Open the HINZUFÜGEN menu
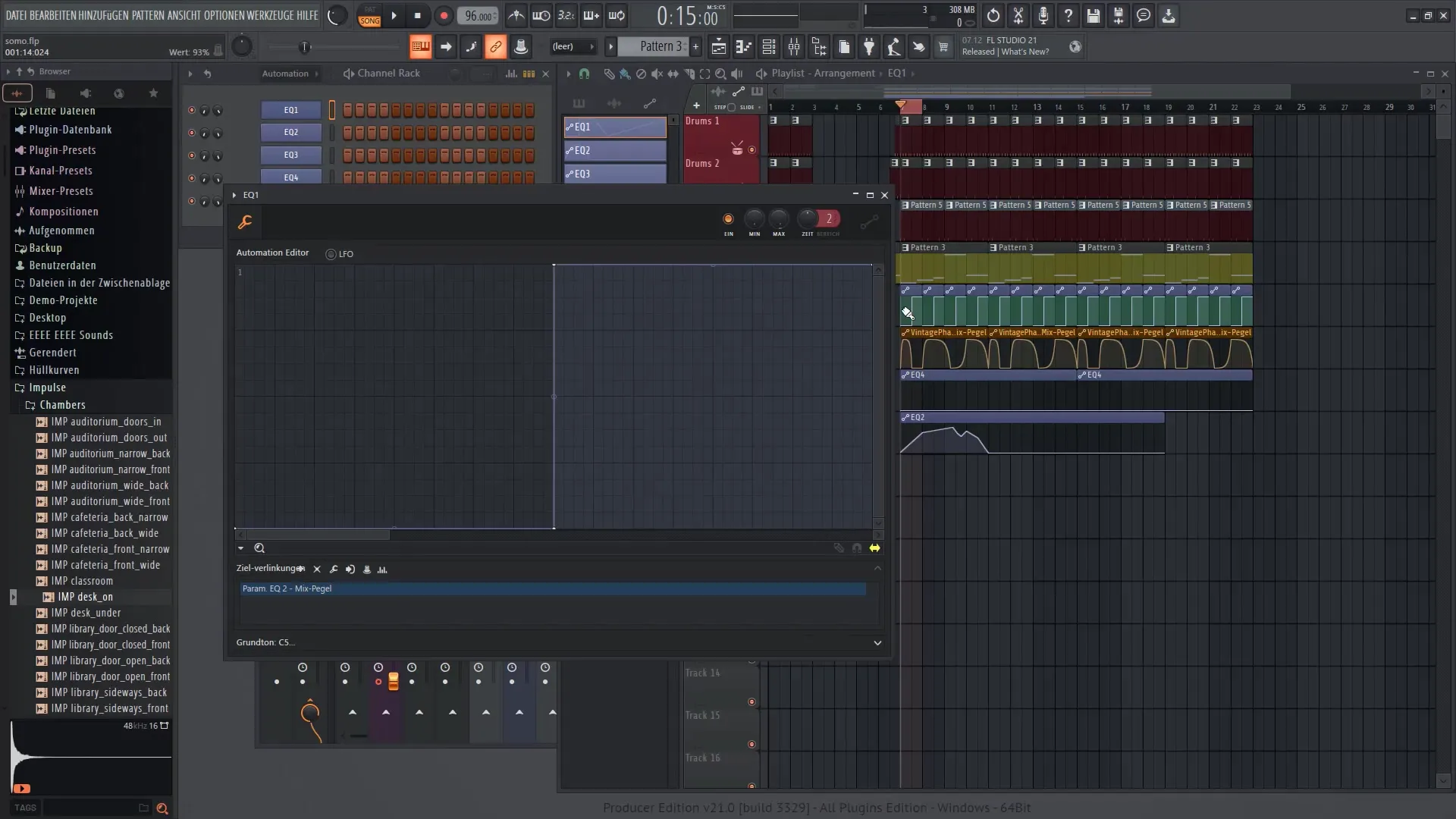Screen dimensions: 1456x819 pos(103,15)
